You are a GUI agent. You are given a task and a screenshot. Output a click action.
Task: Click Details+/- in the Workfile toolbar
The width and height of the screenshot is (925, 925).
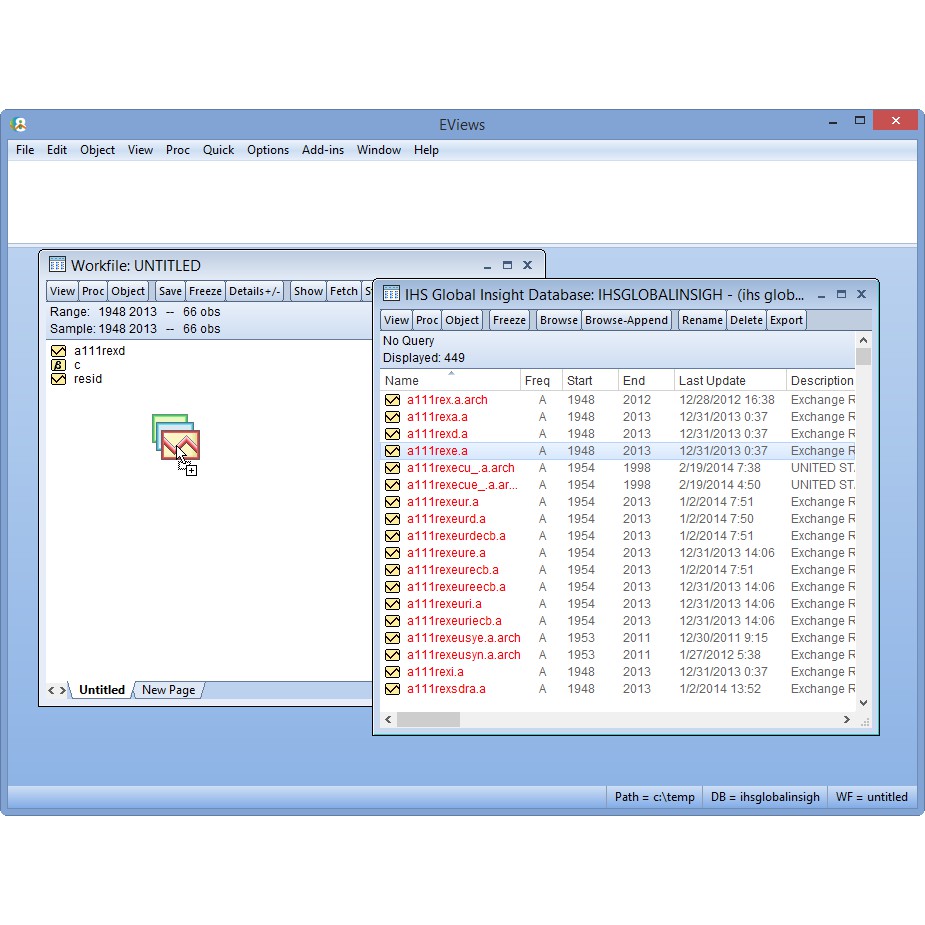(254, 291)
